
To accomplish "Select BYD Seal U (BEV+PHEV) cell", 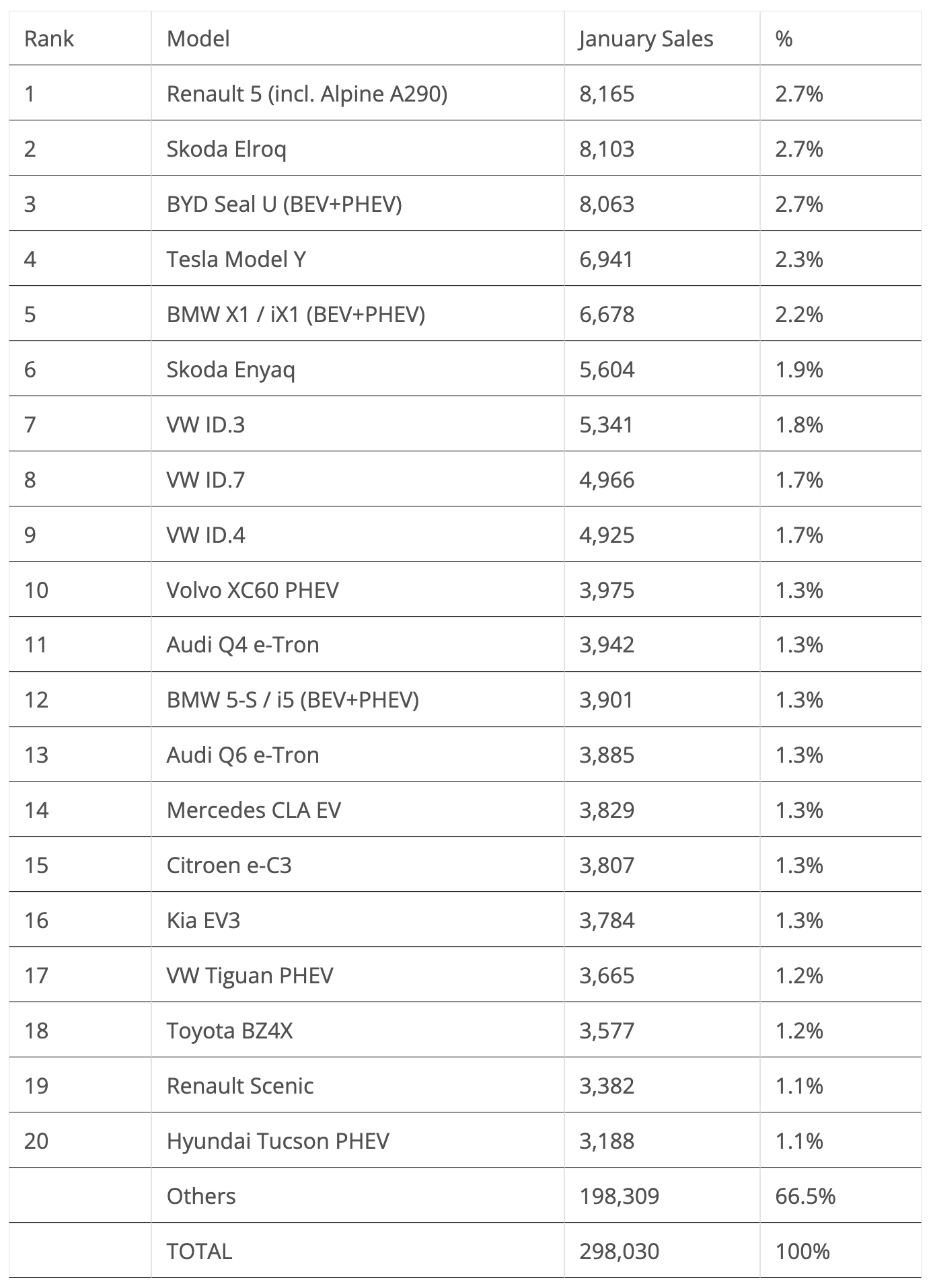I will click(x=284, y=204).
